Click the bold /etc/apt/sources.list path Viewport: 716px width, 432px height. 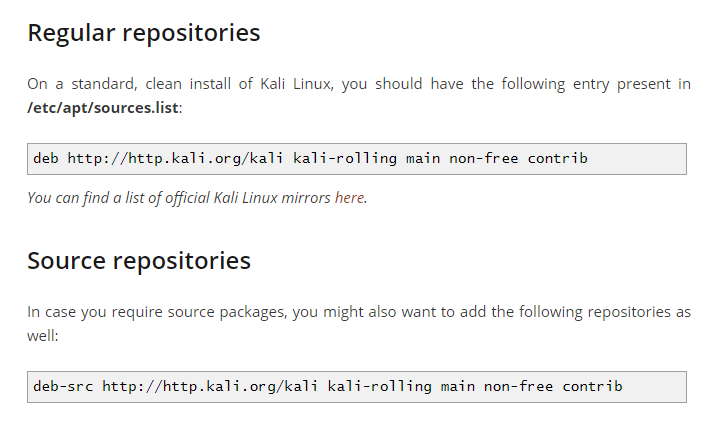[x=103, y=108]
